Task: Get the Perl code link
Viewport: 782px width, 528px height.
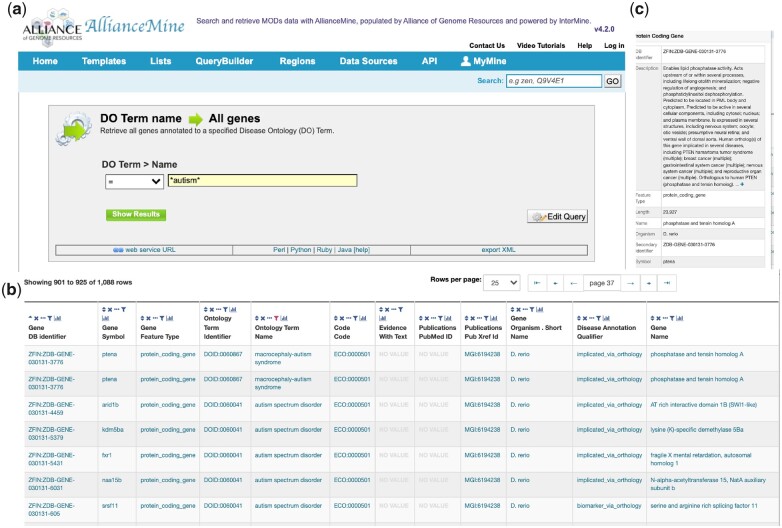Action: click(279, 250)
